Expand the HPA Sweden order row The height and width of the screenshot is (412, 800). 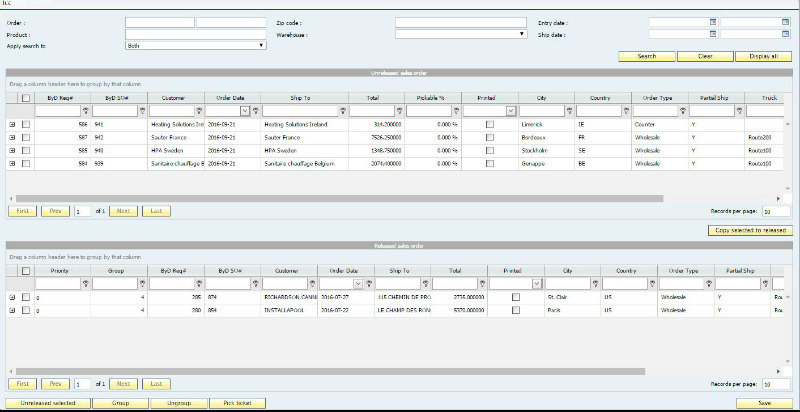click(12, 150)
